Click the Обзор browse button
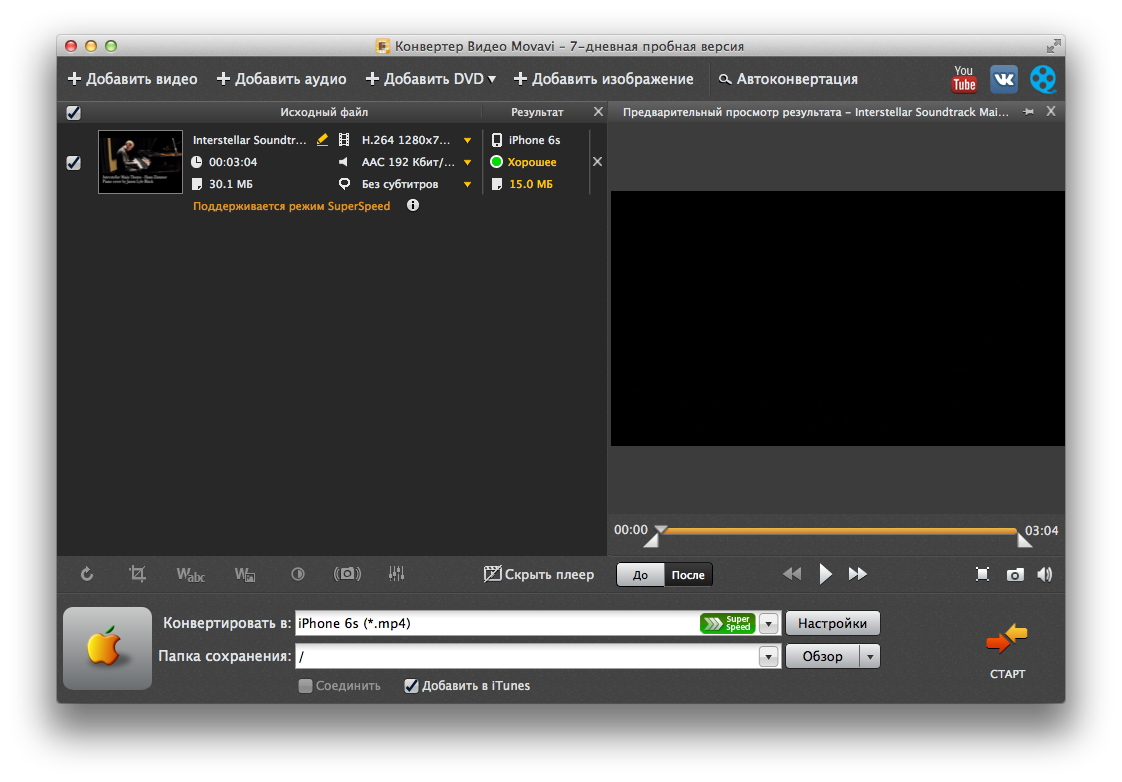Image resolution: width=1122 pixels, height=782 pixels. 822,656
